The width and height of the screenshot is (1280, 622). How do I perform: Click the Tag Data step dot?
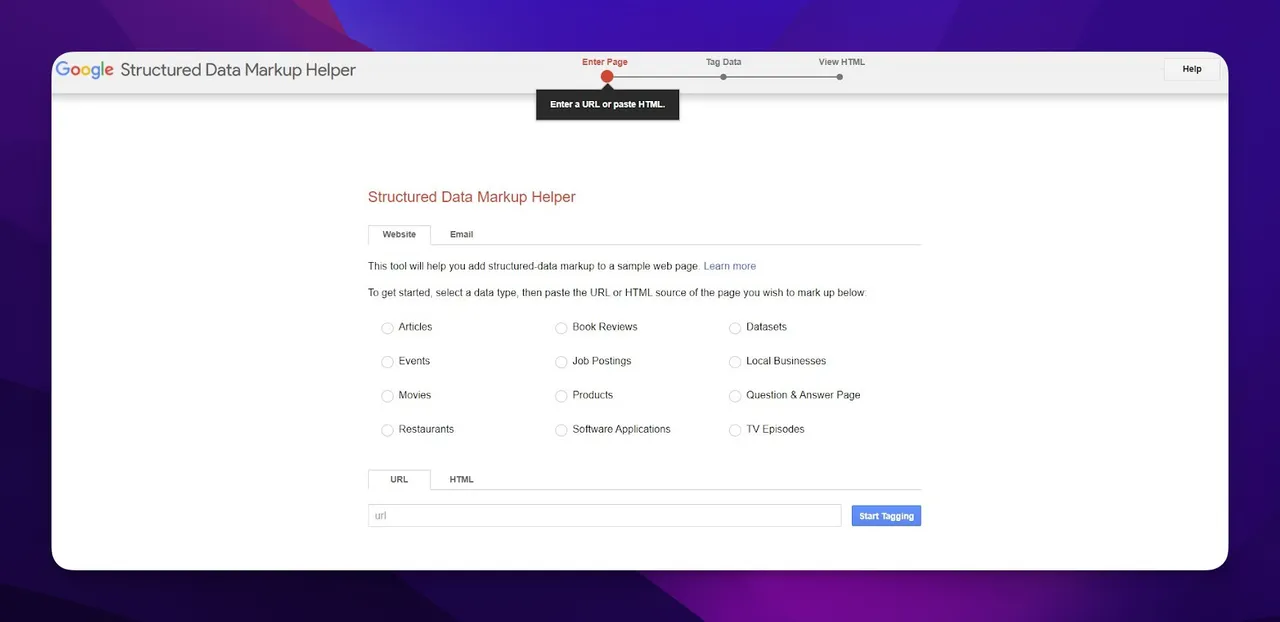click(x=723, y=77)
